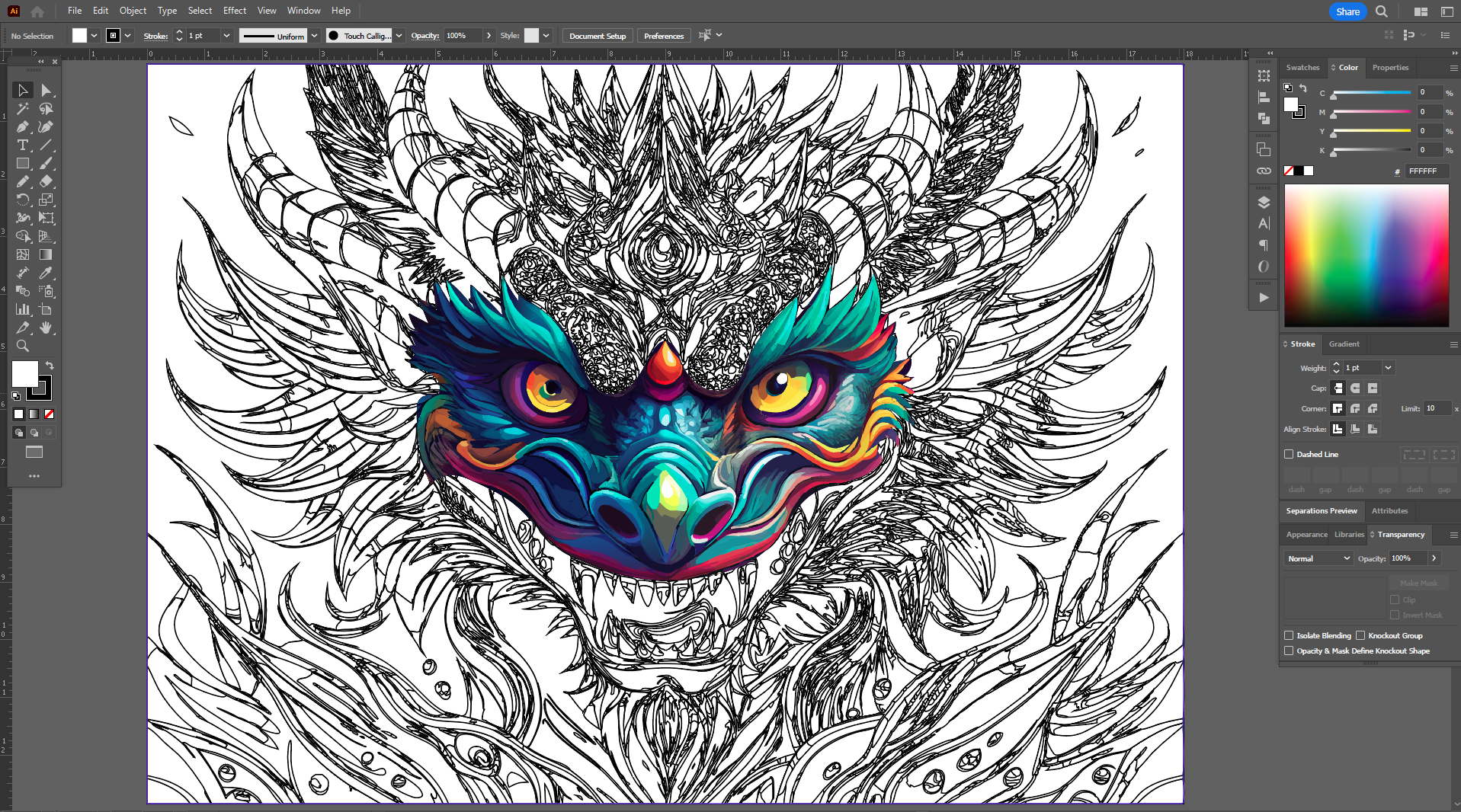Image resolution: width=1461 pixels, height=812 pixels.
Task: Open the Layers panel icon
Action: (x=1264, y=202)
